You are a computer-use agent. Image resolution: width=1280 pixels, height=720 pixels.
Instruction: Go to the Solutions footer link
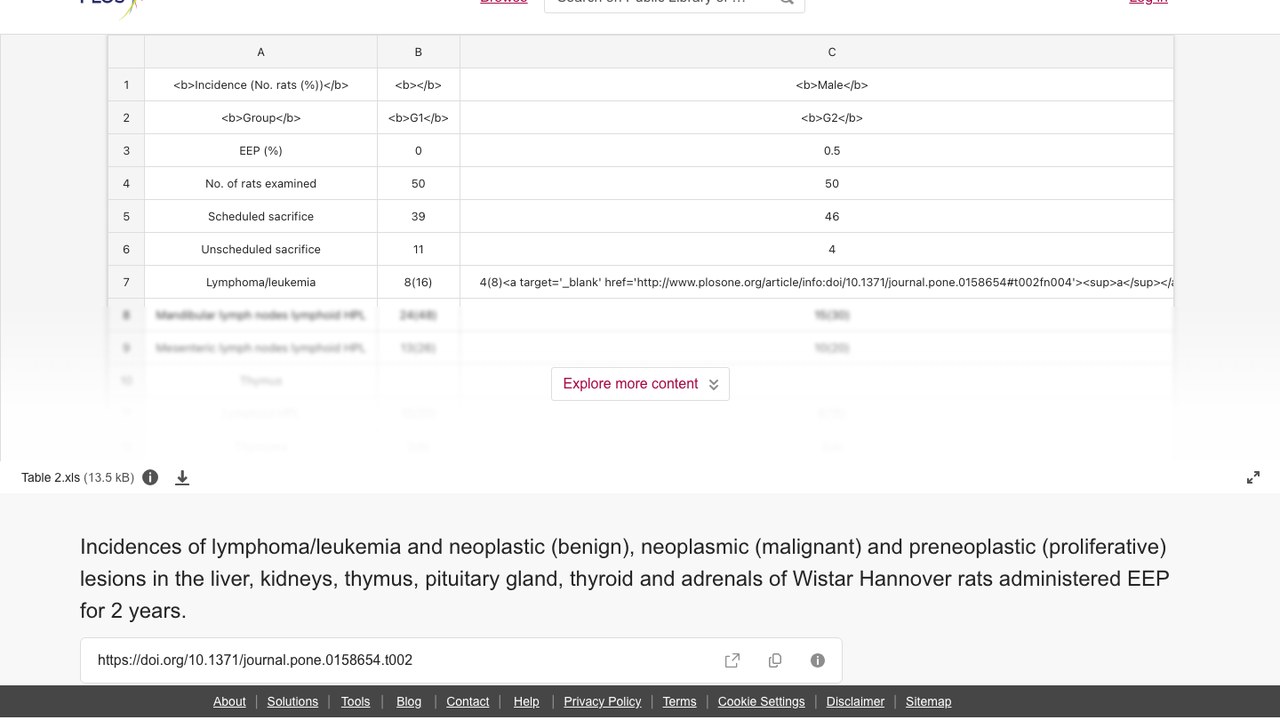(x=292, y=702)
